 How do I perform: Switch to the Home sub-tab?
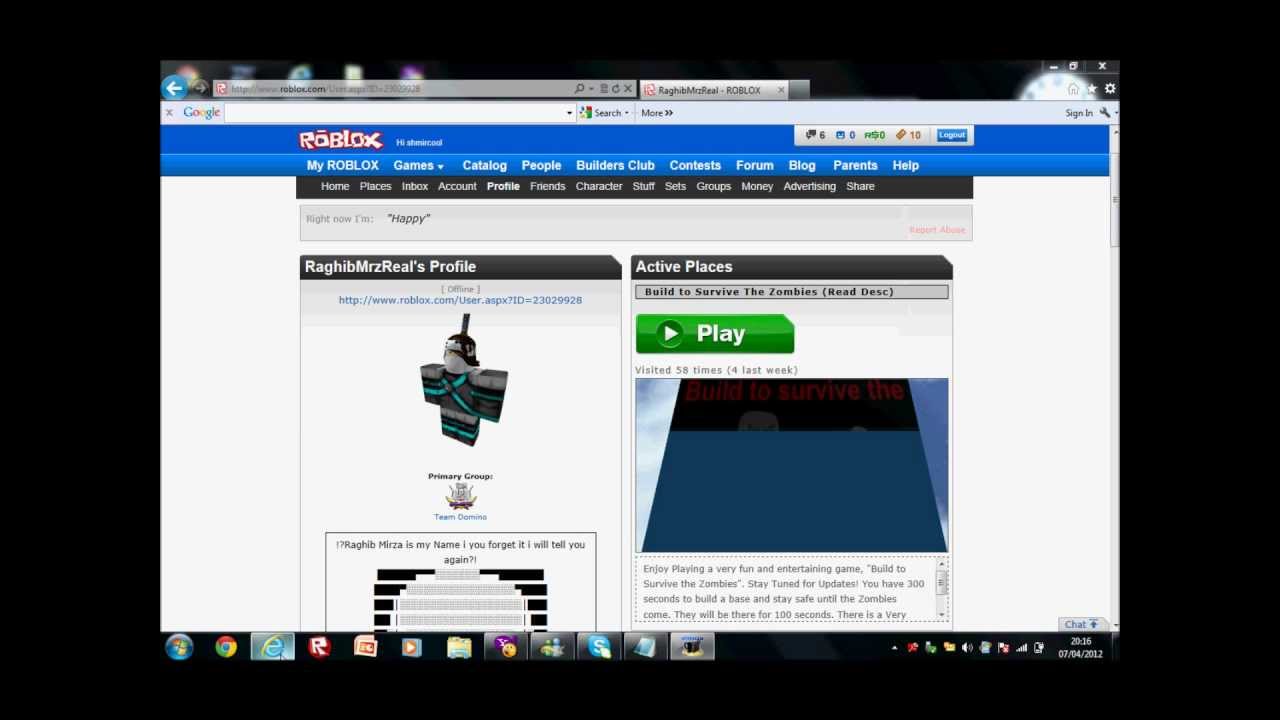coord(335,186)
